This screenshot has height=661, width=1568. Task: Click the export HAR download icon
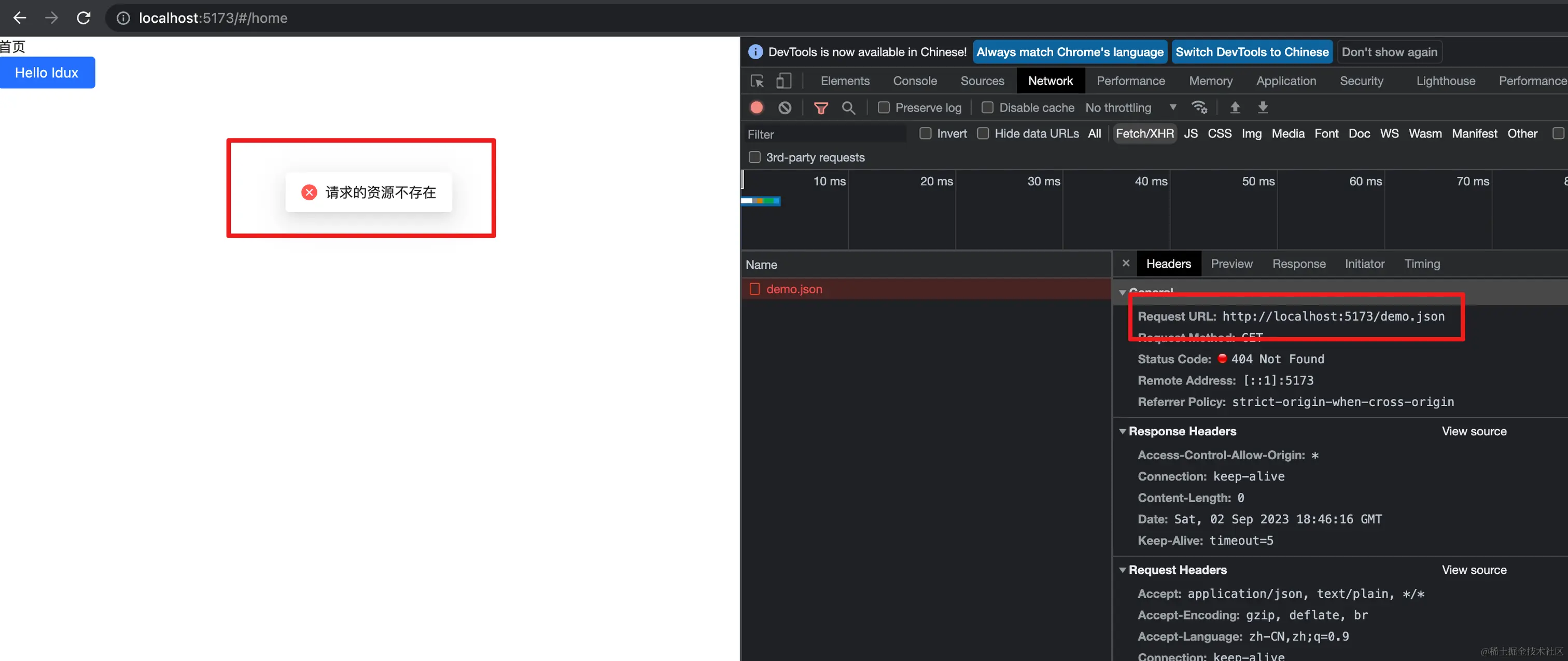pos(1263,108)
